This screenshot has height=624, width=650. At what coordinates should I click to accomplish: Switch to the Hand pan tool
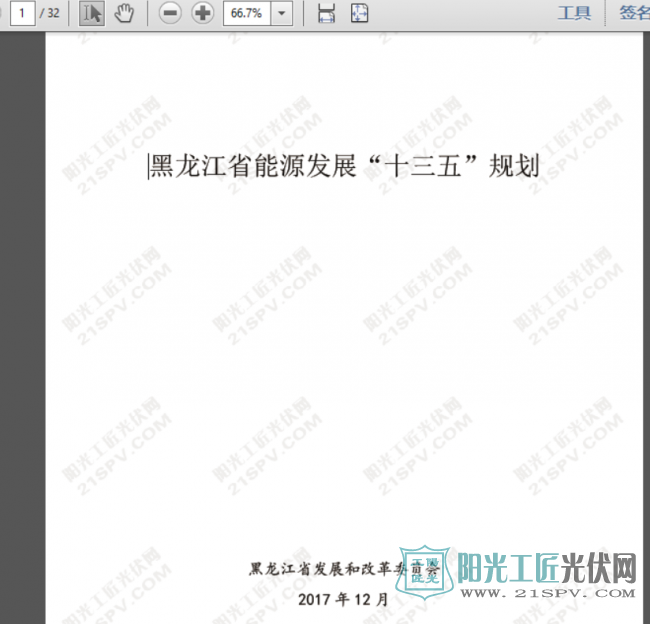tap(123, 13)
